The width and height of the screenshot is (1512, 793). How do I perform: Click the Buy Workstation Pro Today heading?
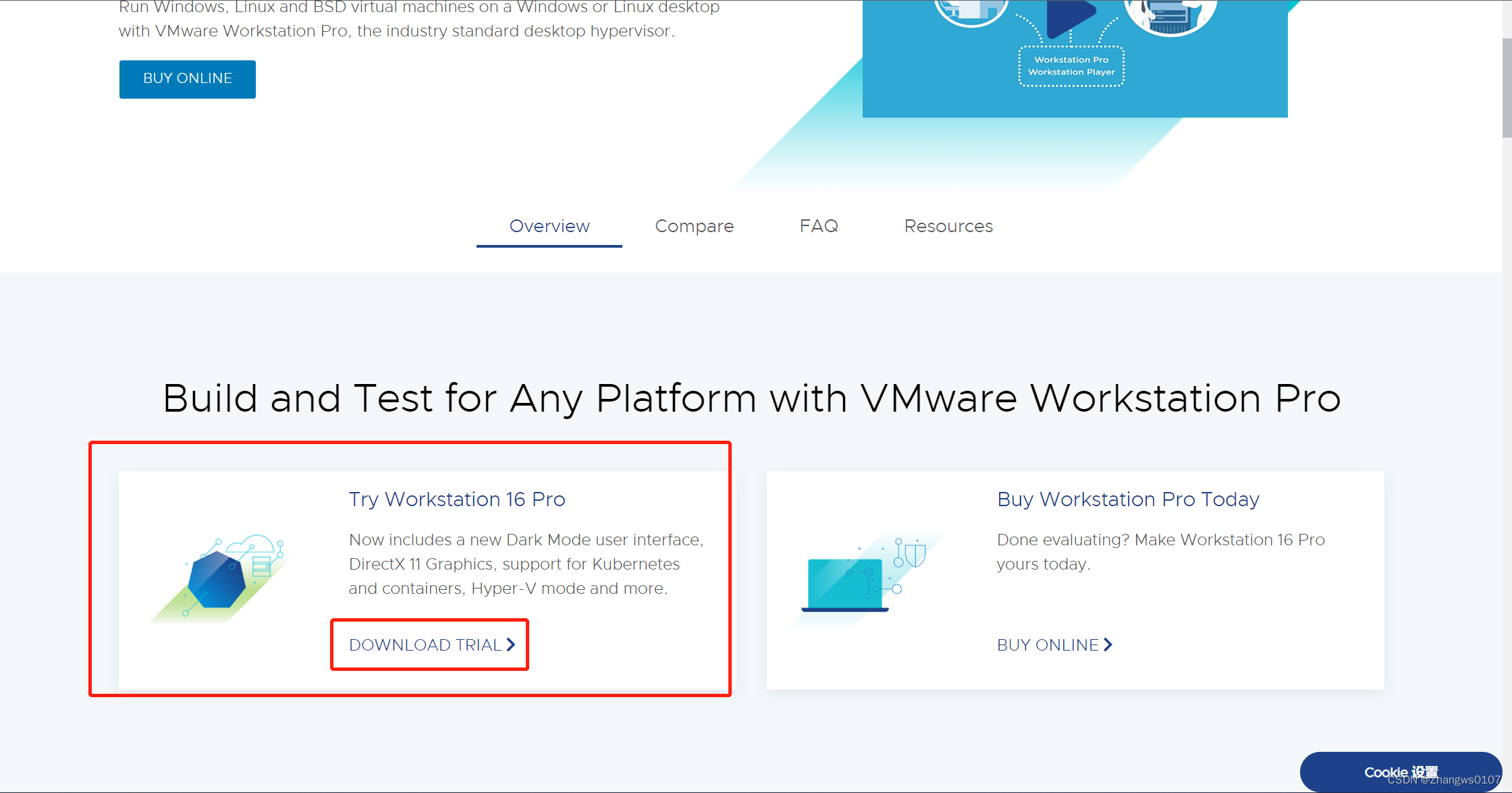(x=1127, y=499)
